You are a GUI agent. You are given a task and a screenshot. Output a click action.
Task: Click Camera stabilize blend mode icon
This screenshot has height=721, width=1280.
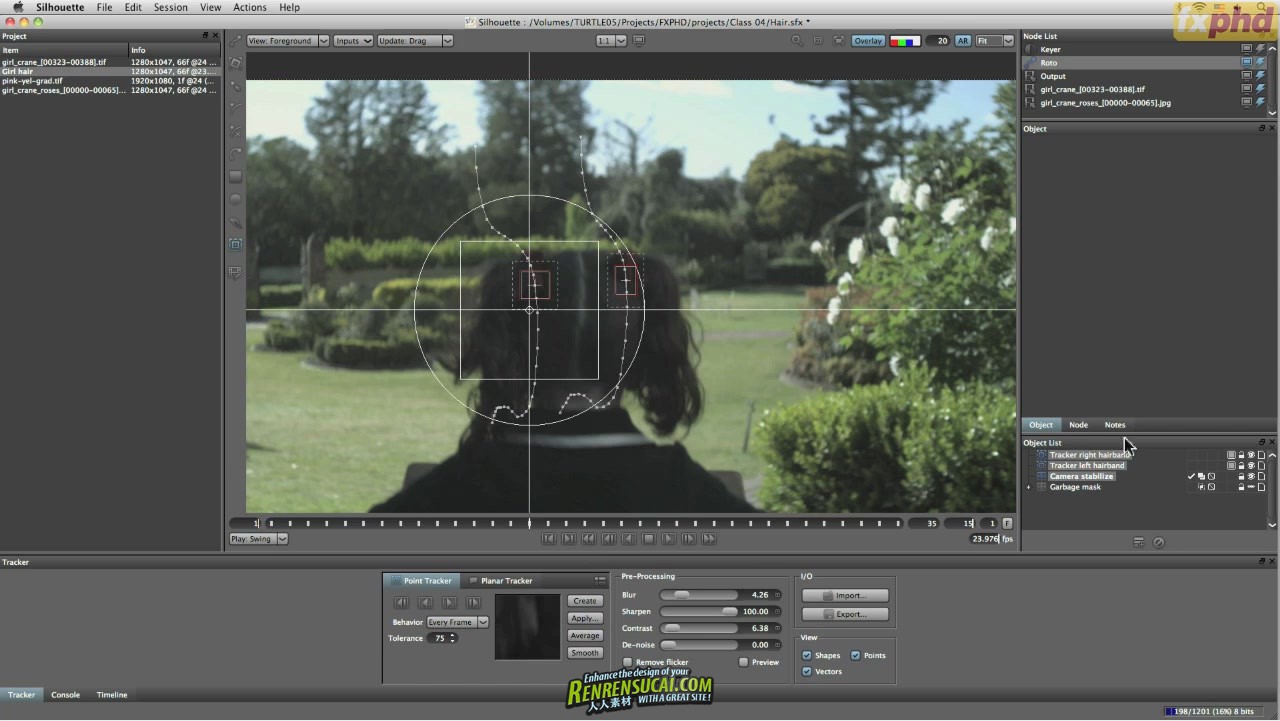[1201, 476]
